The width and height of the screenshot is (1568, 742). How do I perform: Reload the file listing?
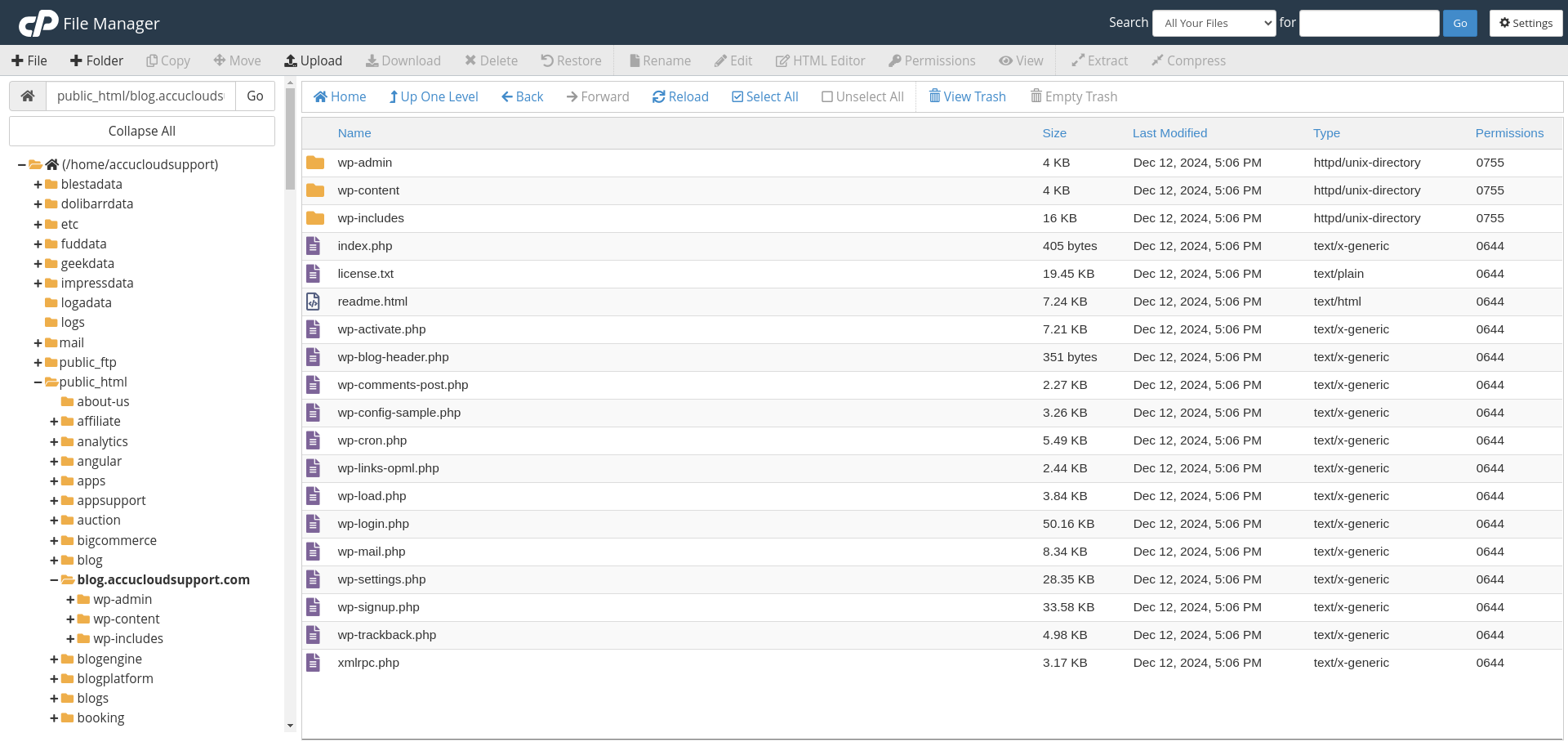coord(680,96)
